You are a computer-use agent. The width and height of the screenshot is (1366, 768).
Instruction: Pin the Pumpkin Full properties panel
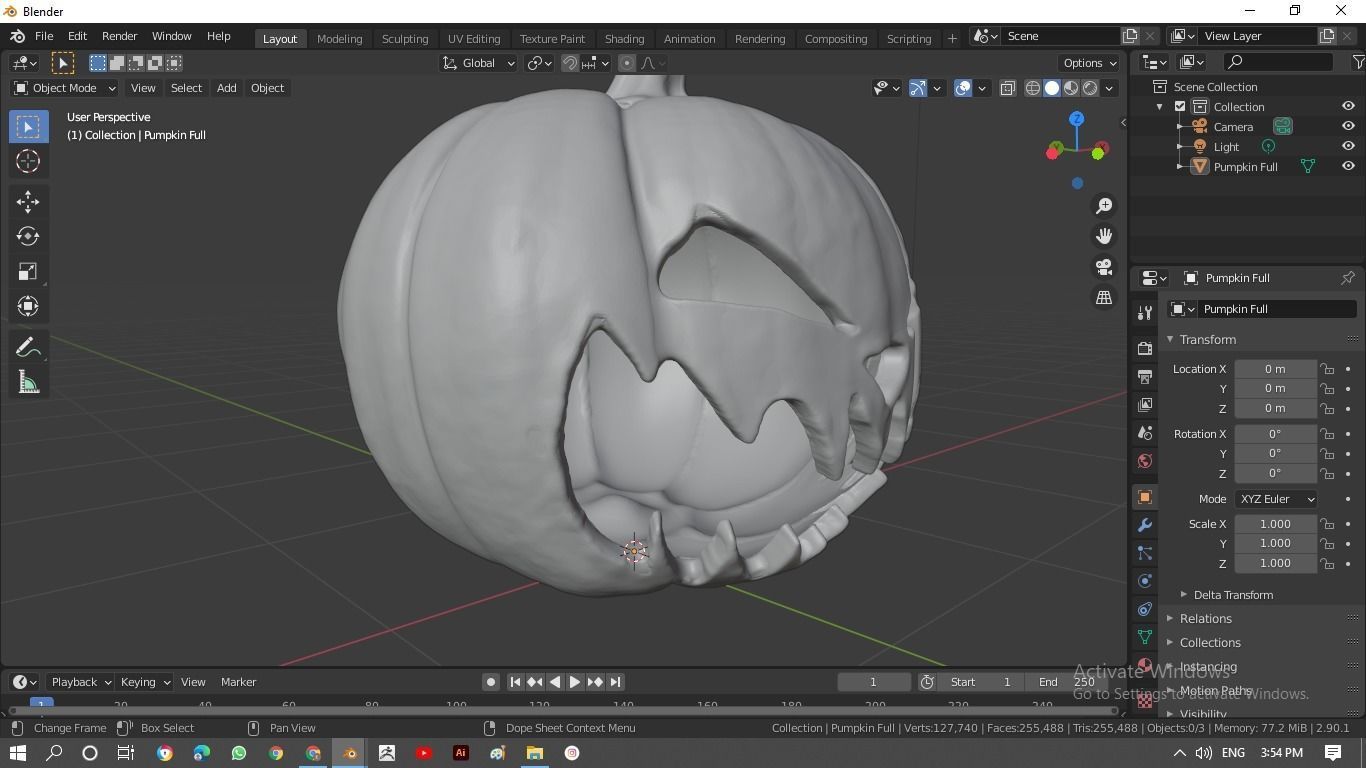pyautogui.click(x=1347, y=278)
